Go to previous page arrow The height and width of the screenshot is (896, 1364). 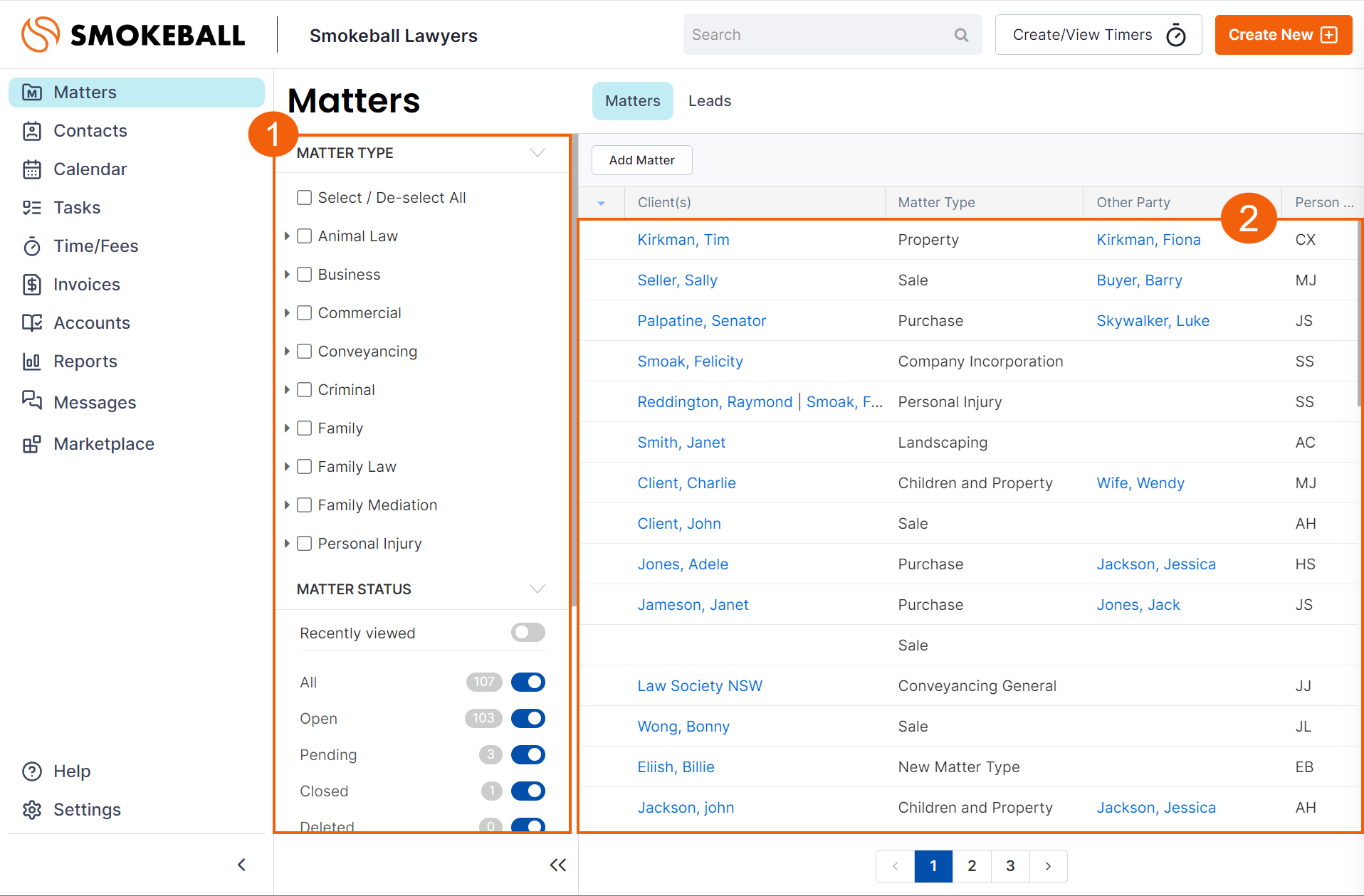click(896, 866)
